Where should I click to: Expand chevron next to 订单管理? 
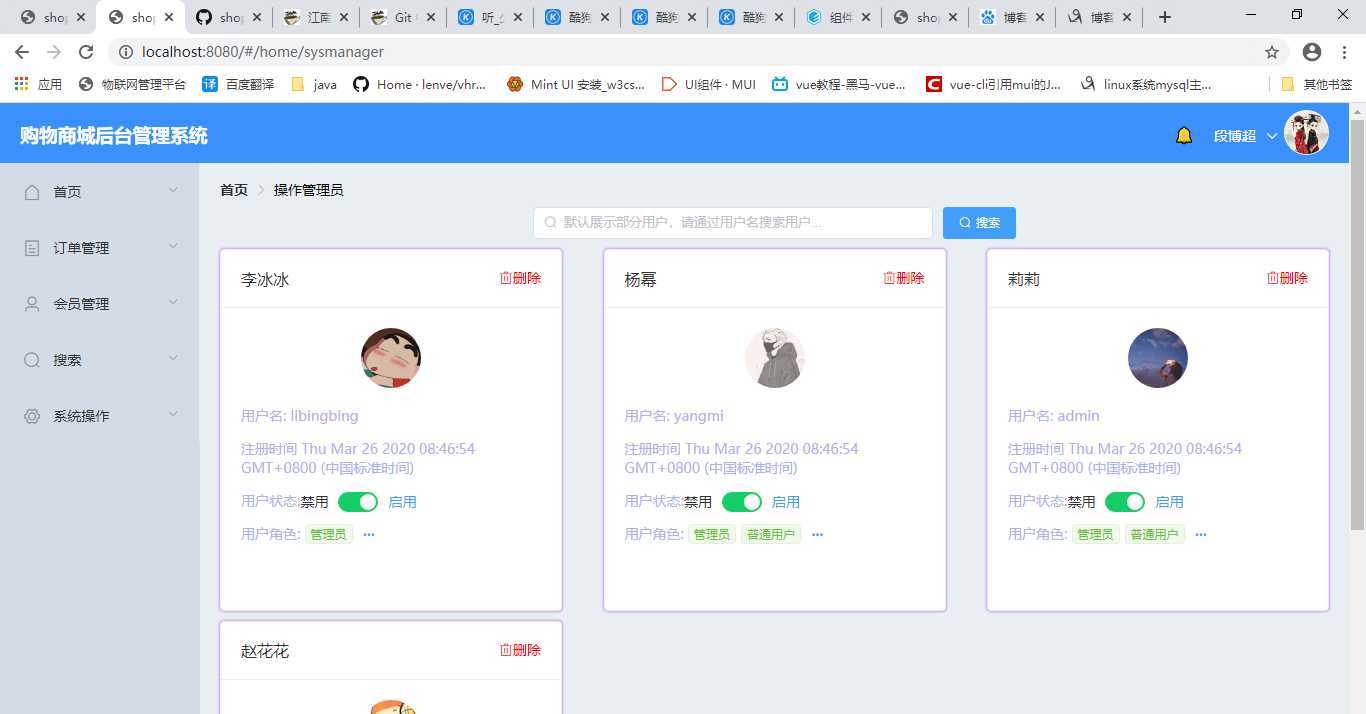click(x=173, y=246)
